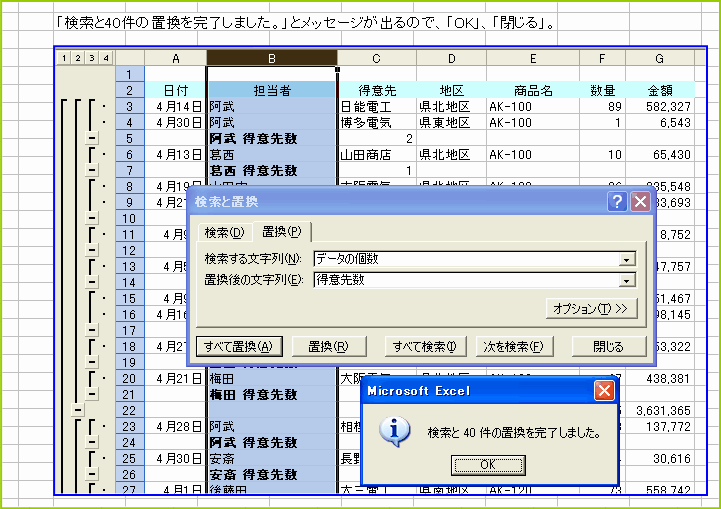Click the information icon in message box
Screen dimensions: 721x509
click(x=394, y=431)
